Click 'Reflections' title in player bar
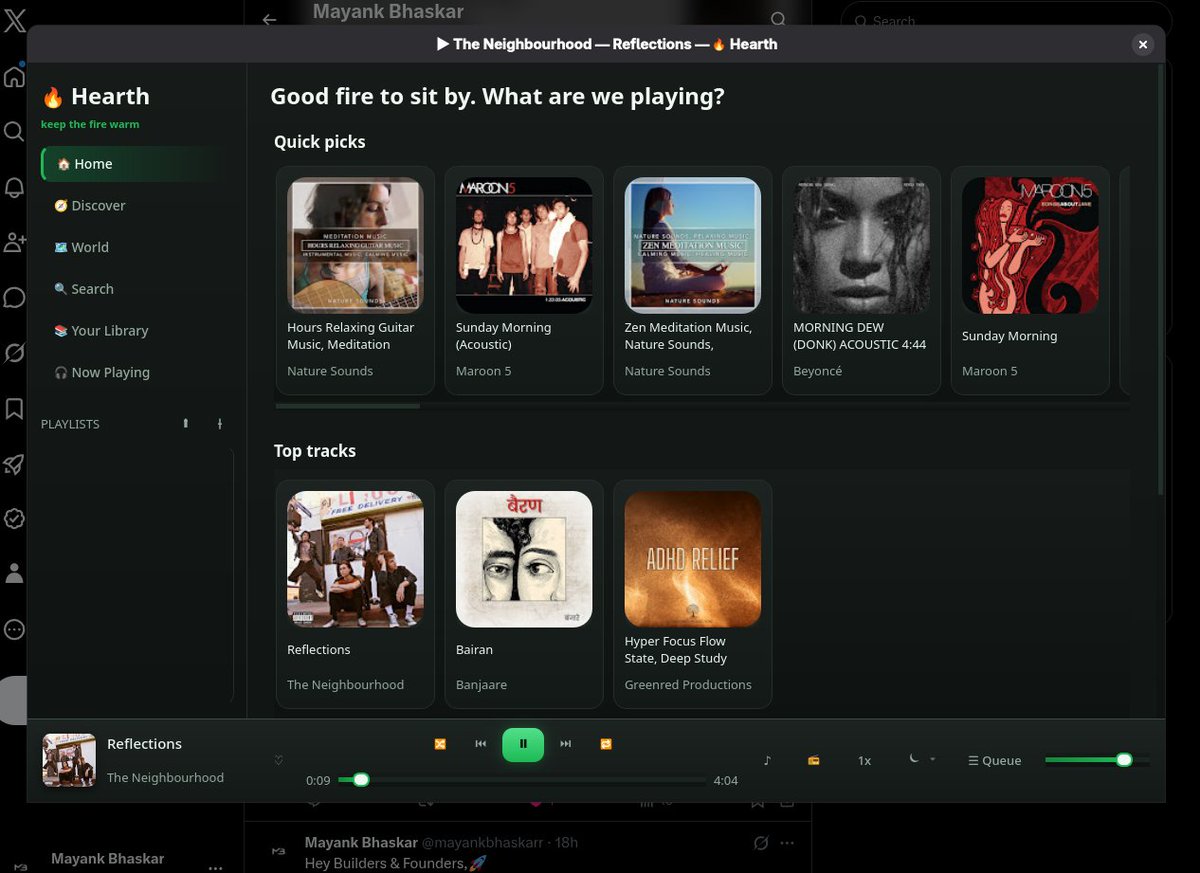The height and width of the screenshot is (873, 1200). coord(144,744)
